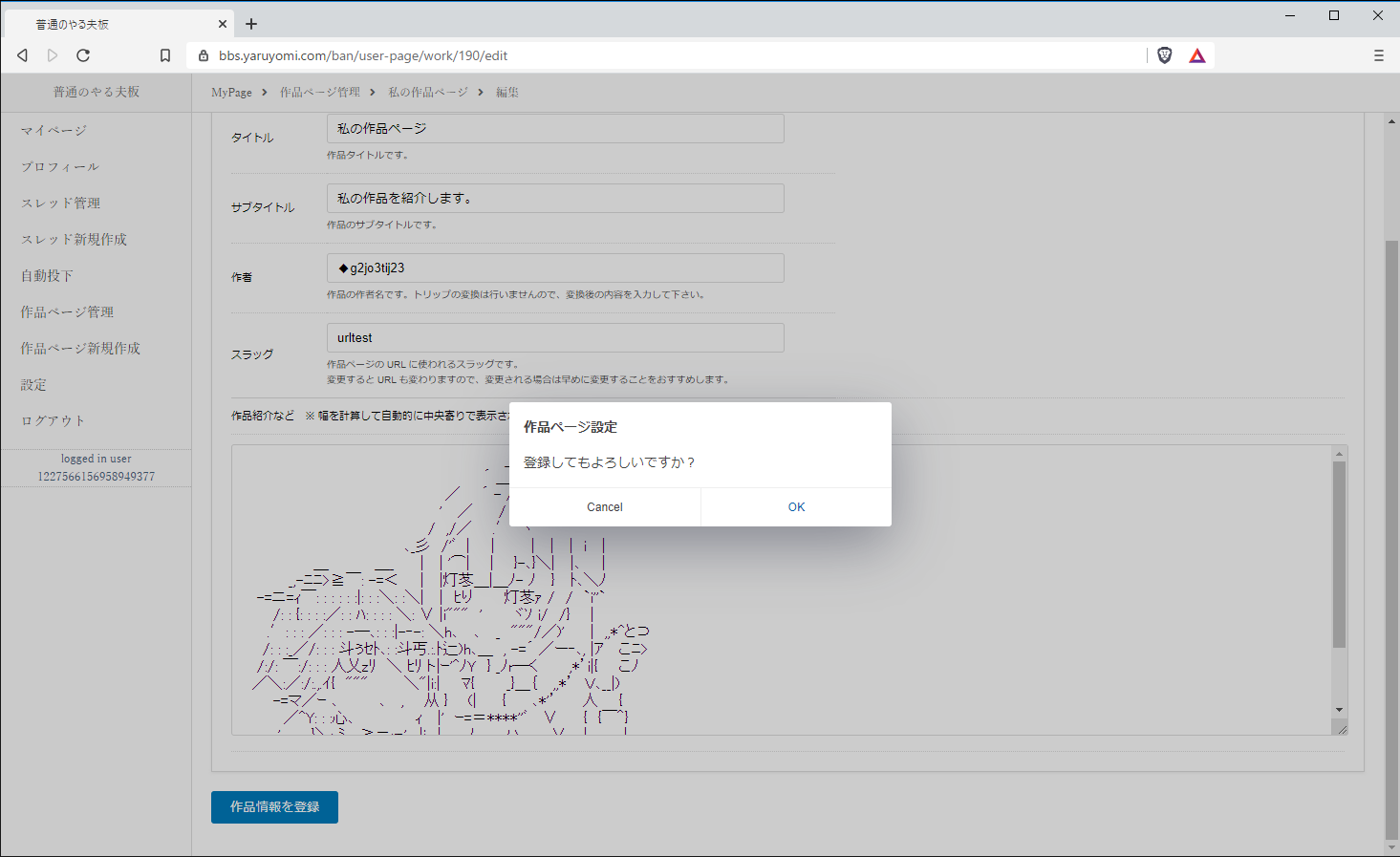Open a new tab with the plus button
Image resolution: width=1400 pixels, height=857 pixels.
250,23
